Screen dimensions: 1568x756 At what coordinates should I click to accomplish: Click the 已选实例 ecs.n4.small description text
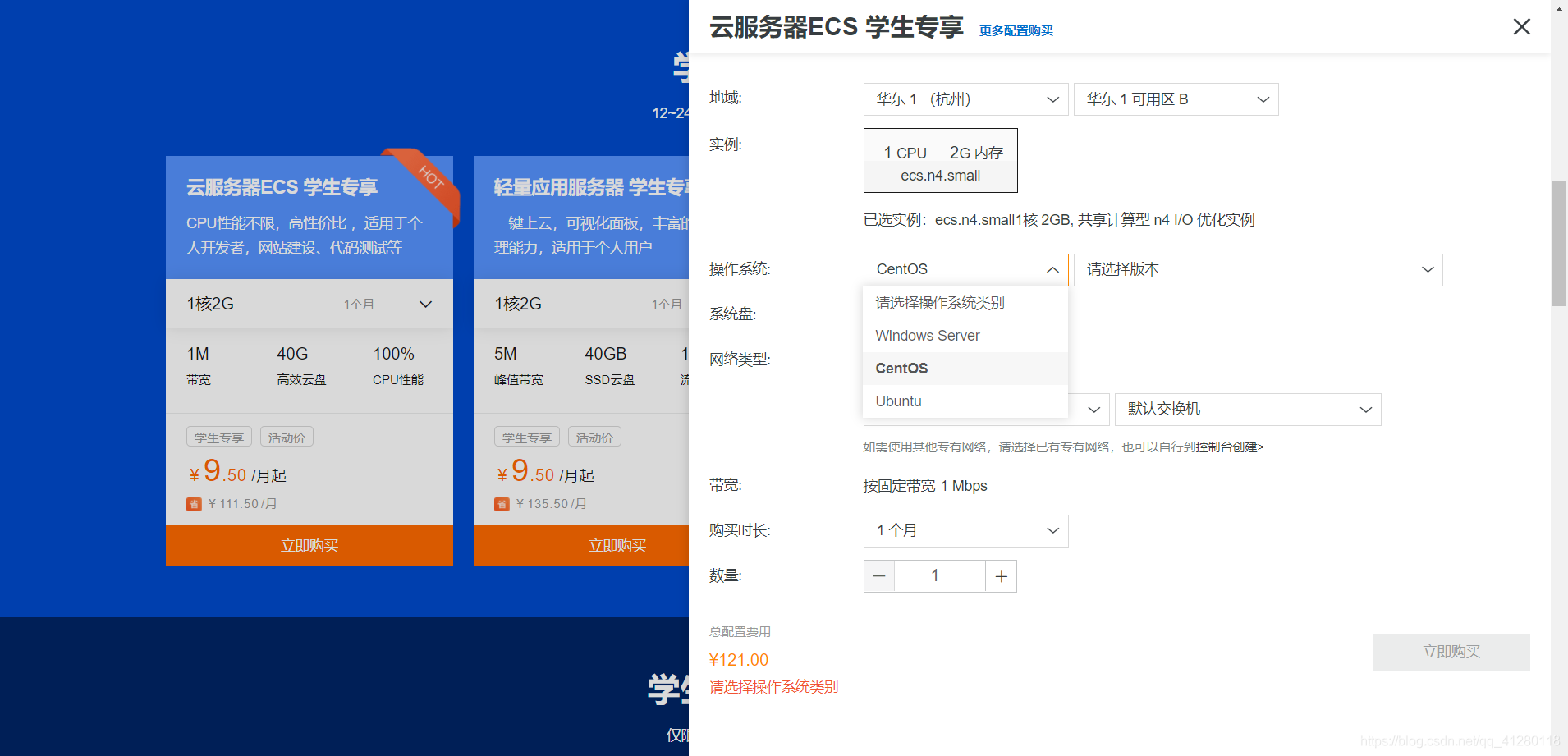tap(1059, 220)
